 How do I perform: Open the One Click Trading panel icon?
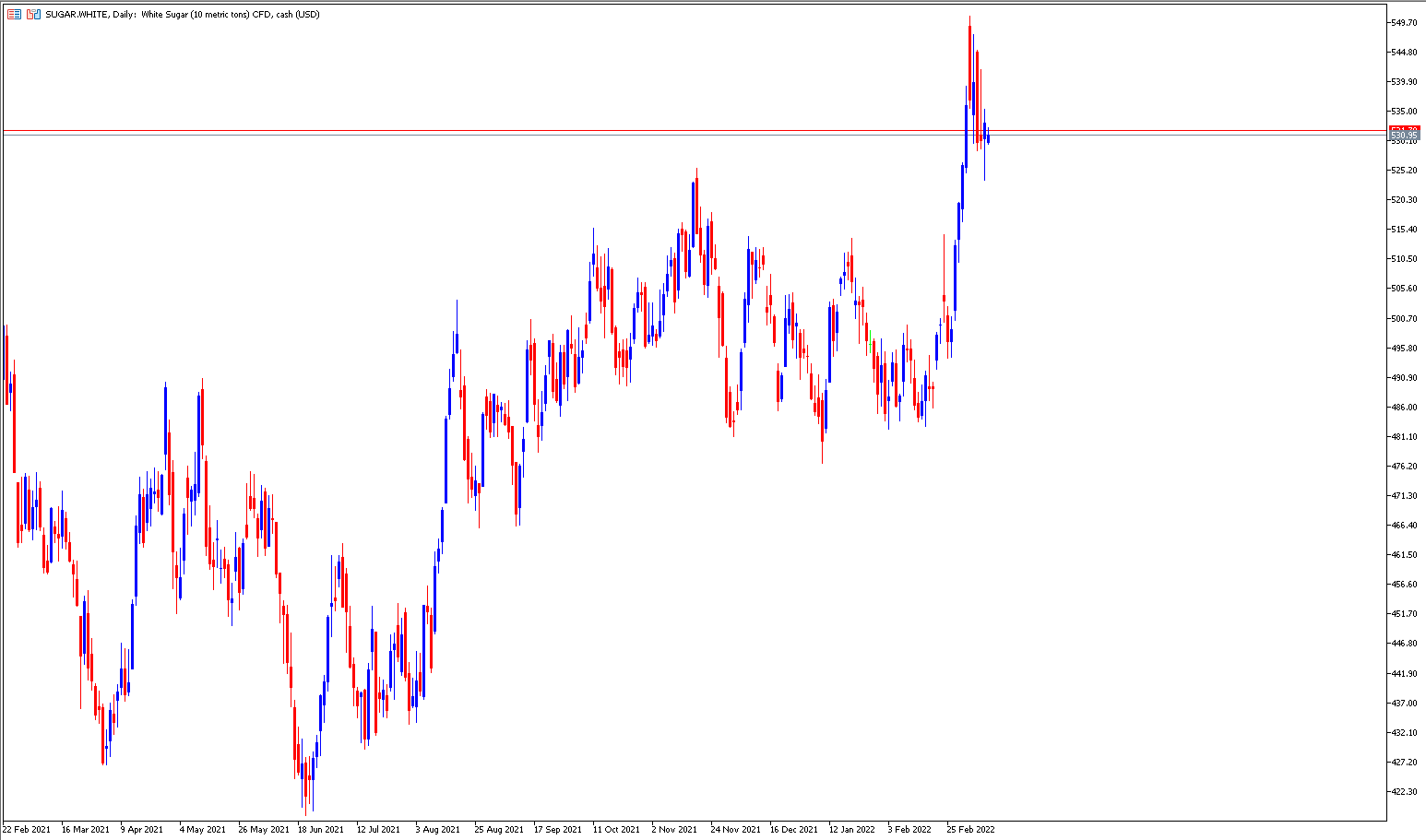(x=33, y=15)
